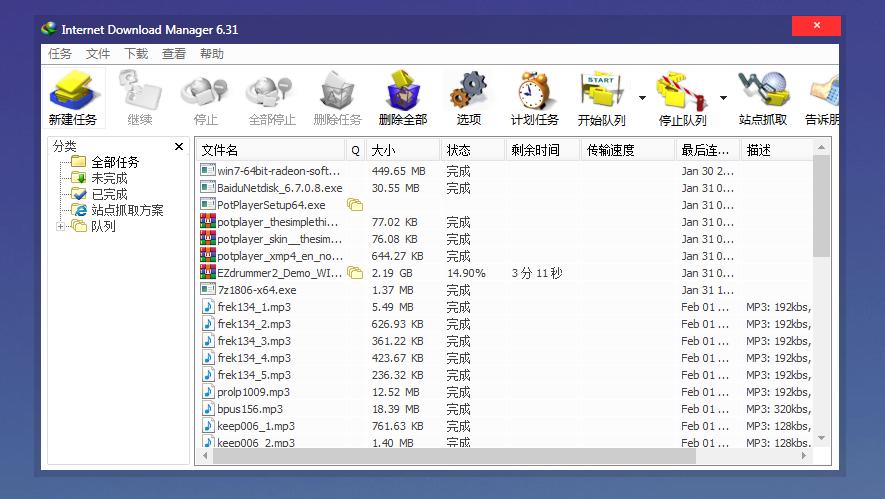The height and width of the screenshot is (499, 885).
Task: Click horizontal scrollbar right arrow
Action: [804, 456]
